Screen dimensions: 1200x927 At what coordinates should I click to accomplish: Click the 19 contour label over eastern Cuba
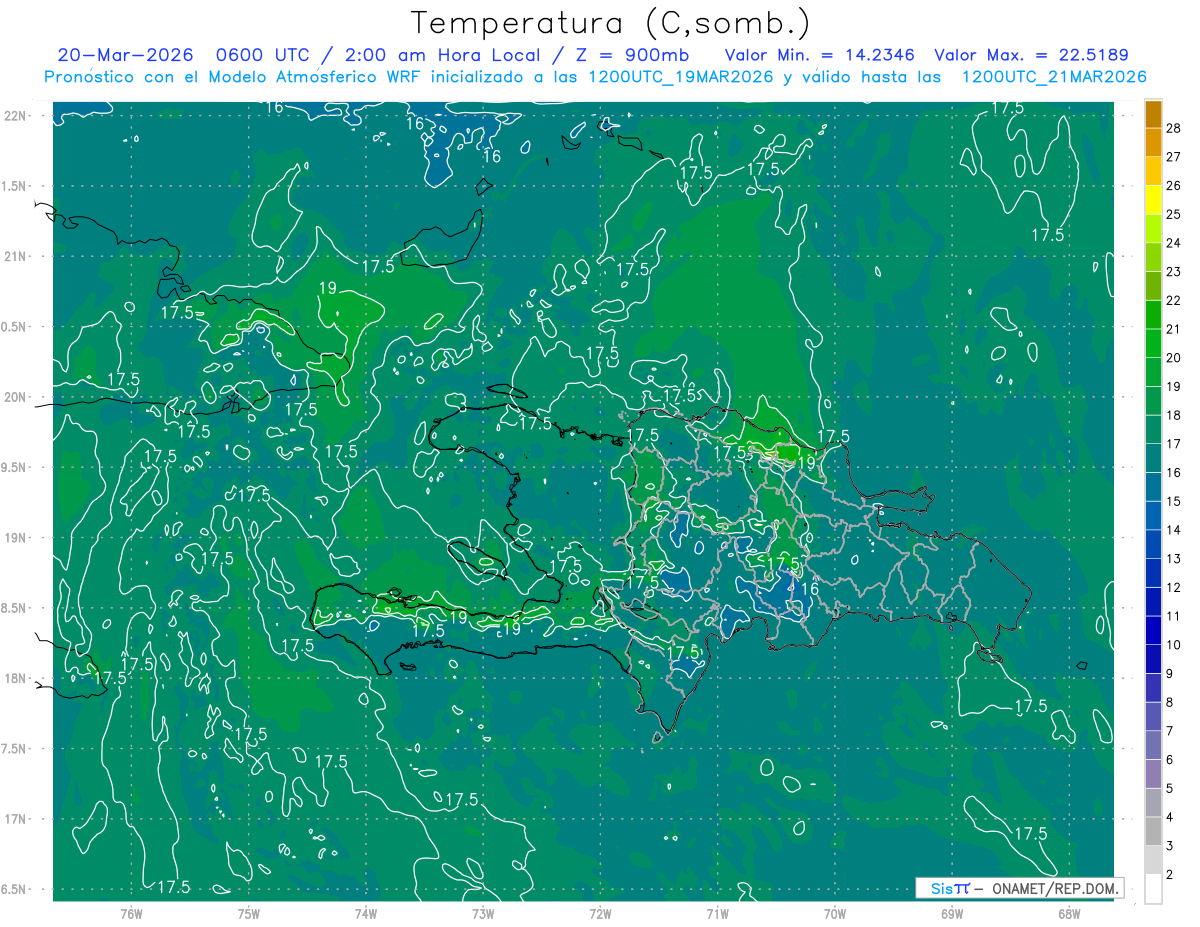pos(327,288)
